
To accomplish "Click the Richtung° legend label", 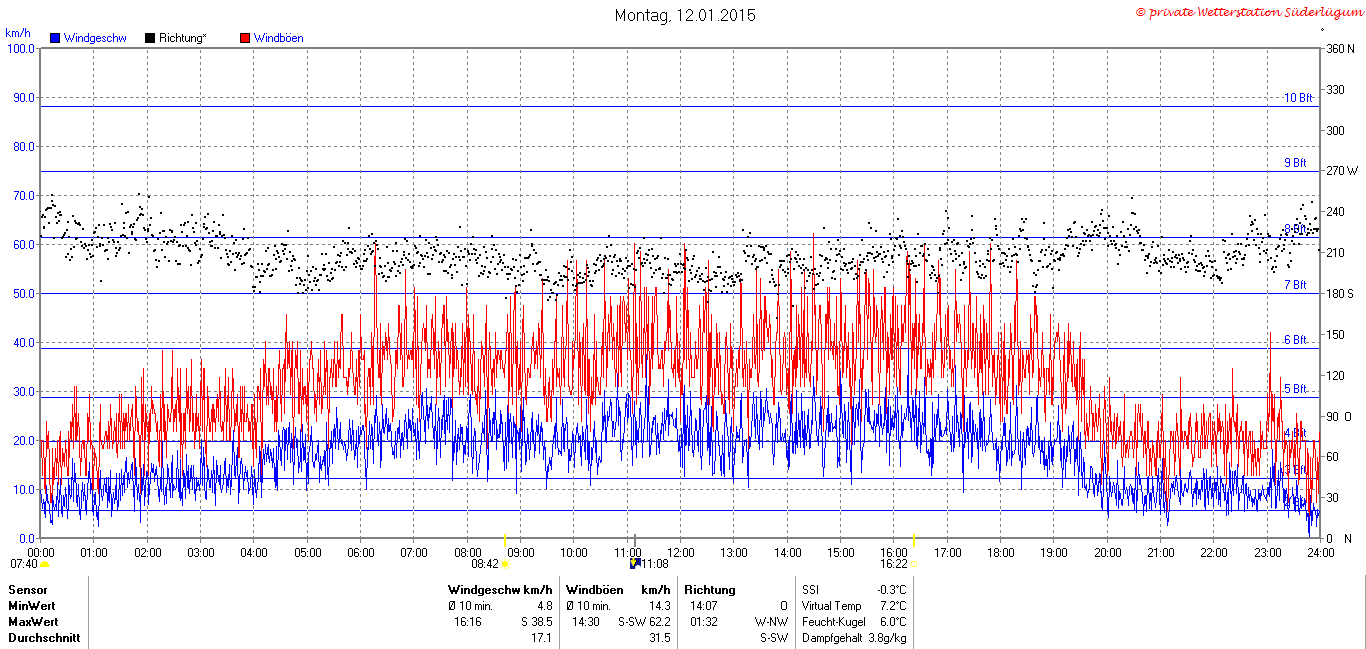I will 182,38.
